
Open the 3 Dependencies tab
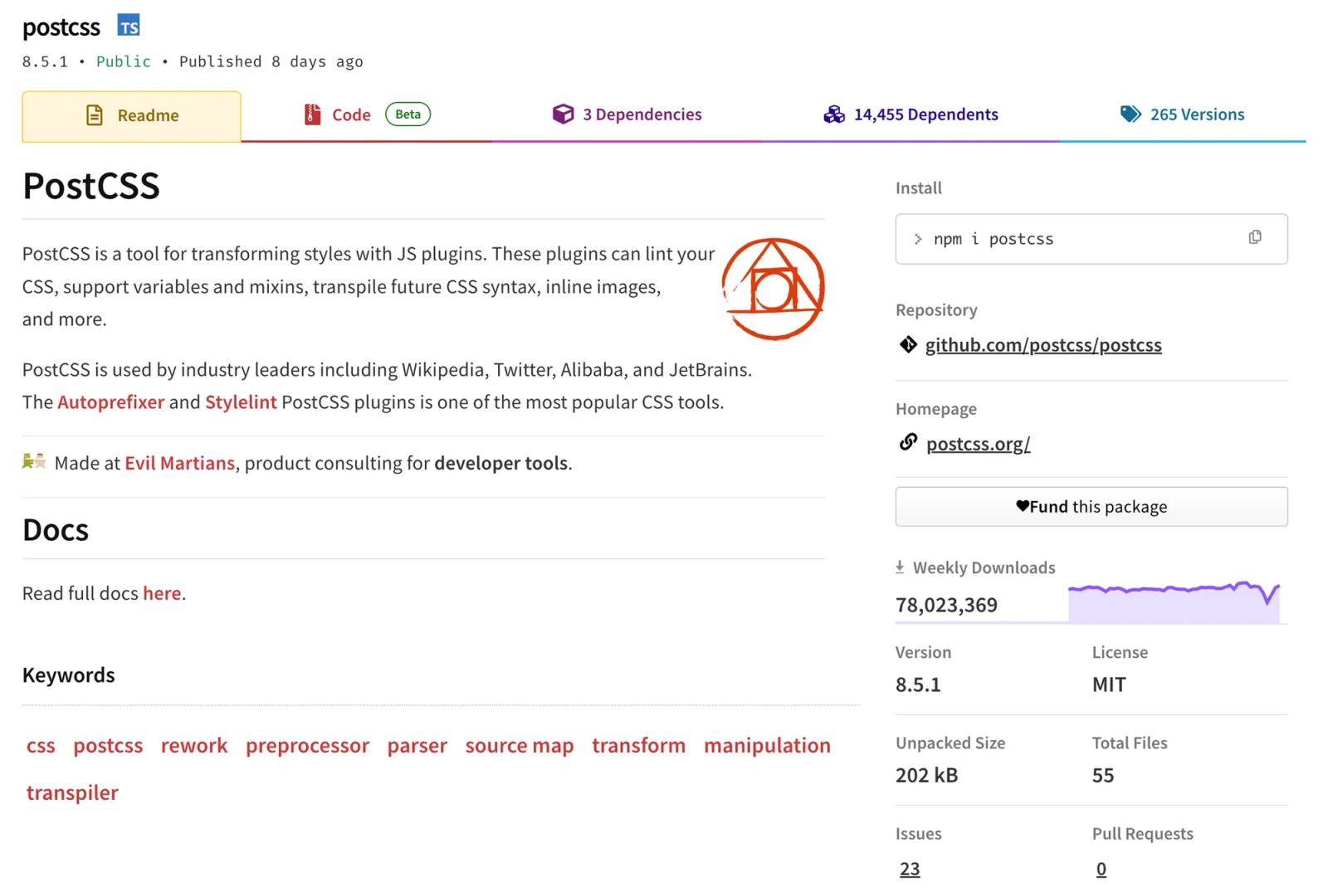tap(627, 115)
